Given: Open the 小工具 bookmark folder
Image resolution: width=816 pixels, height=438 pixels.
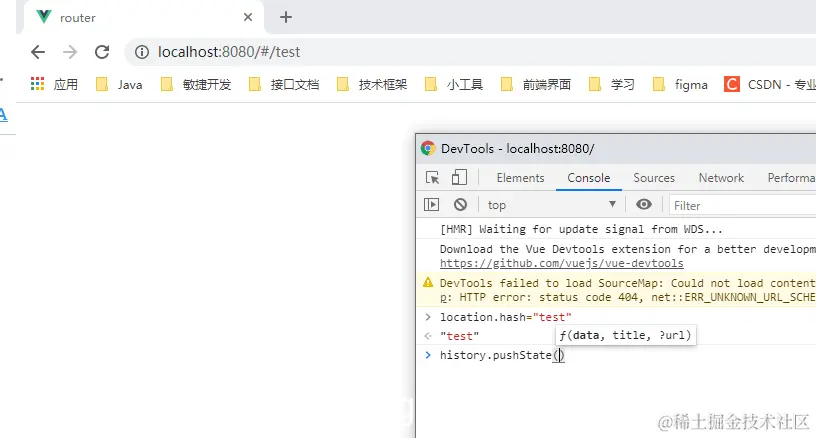Looking at the screenshot, I should (454, 84).
